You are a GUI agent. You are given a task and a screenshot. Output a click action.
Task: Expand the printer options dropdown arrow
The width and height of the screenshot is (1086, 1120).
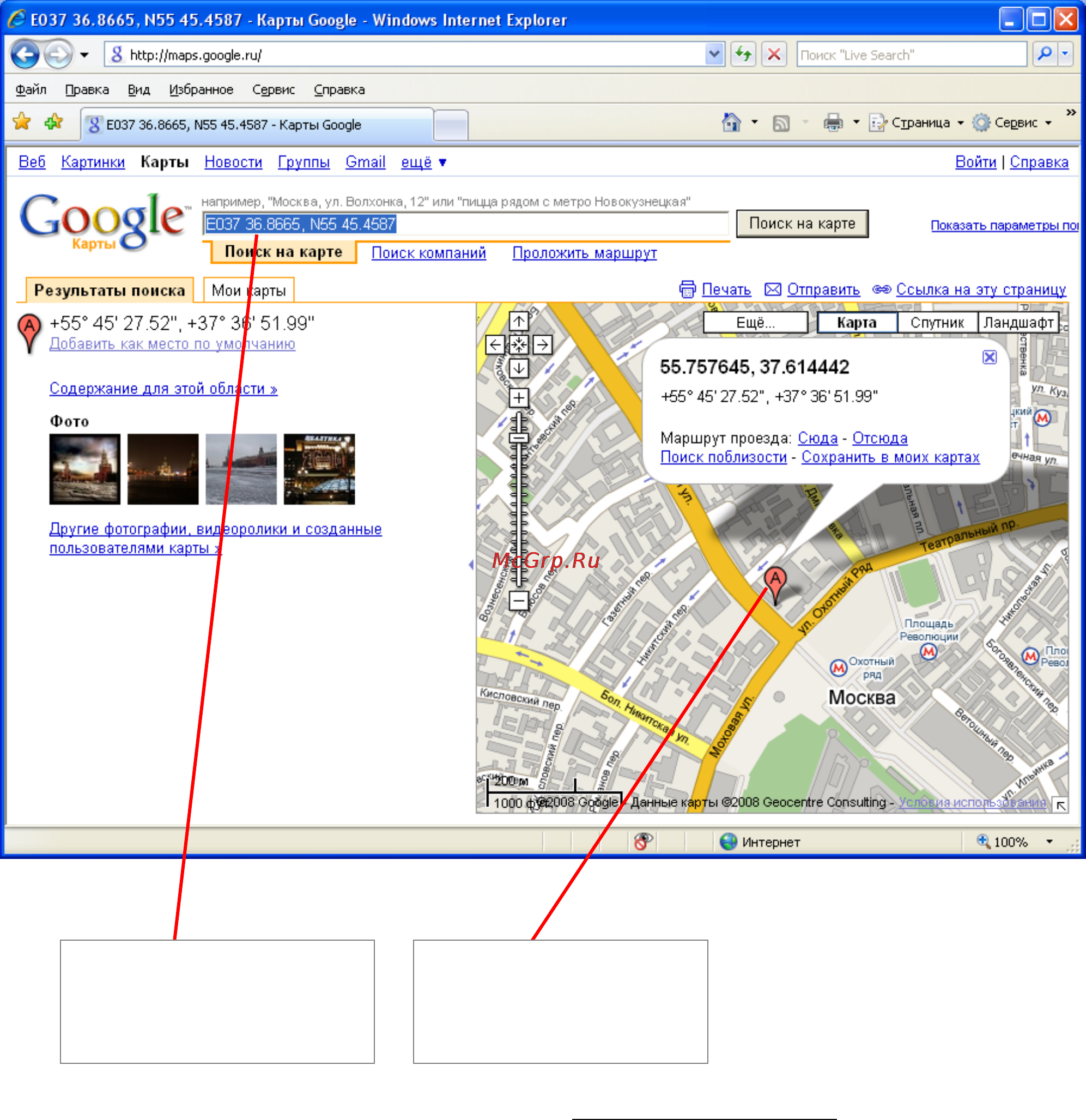pyautogui.click(x=856, y=122)
